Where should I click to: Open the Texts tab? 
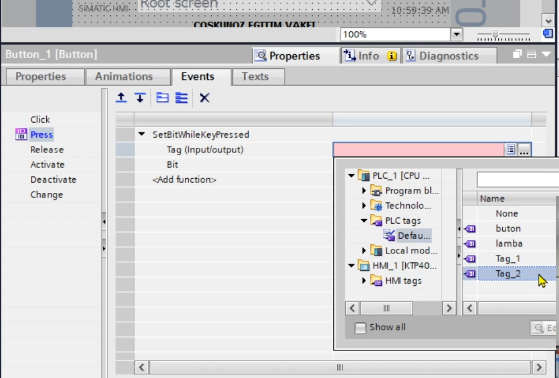click(258, 77)
